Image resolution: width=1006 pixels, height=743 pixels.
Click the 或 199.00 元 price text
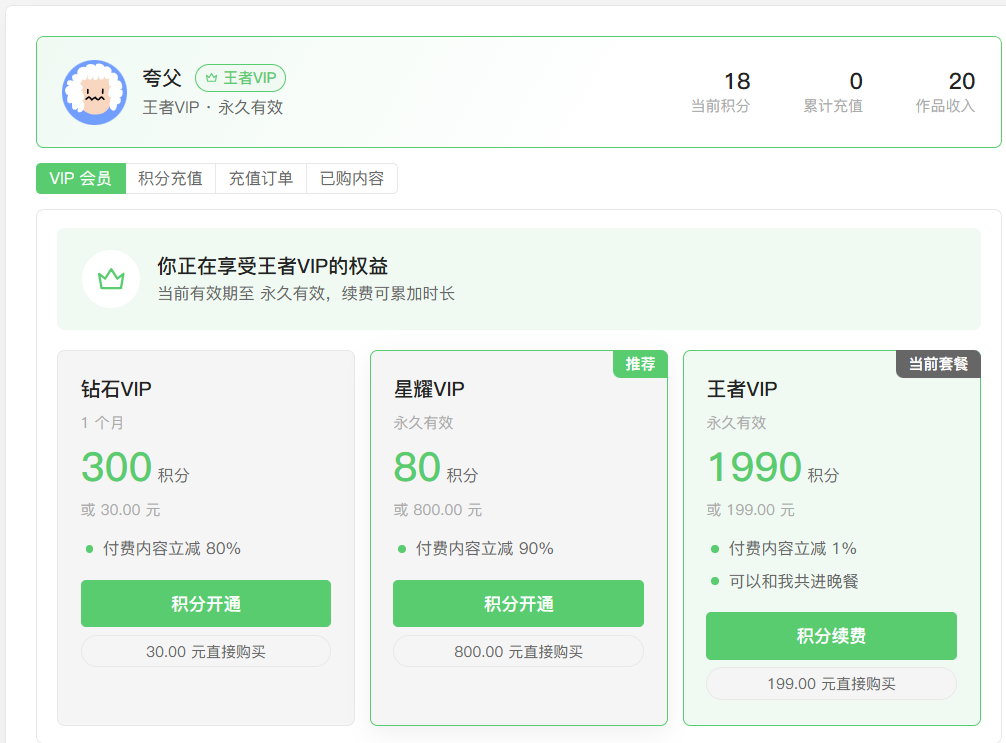coord(751,510)
